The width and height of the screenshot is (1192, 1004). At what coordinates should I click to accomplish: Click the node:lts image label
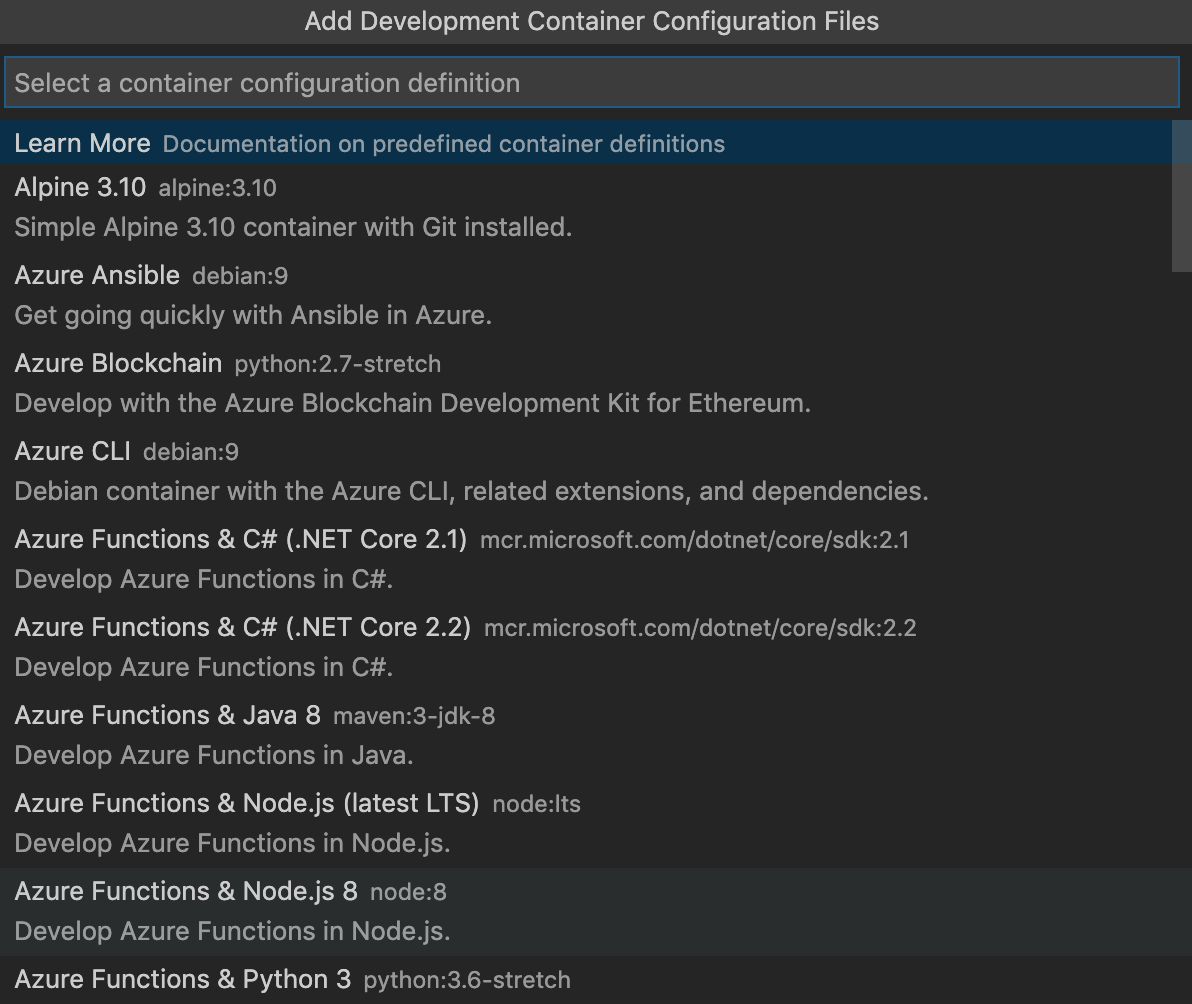pyautogui.click(x=537, y=804)
